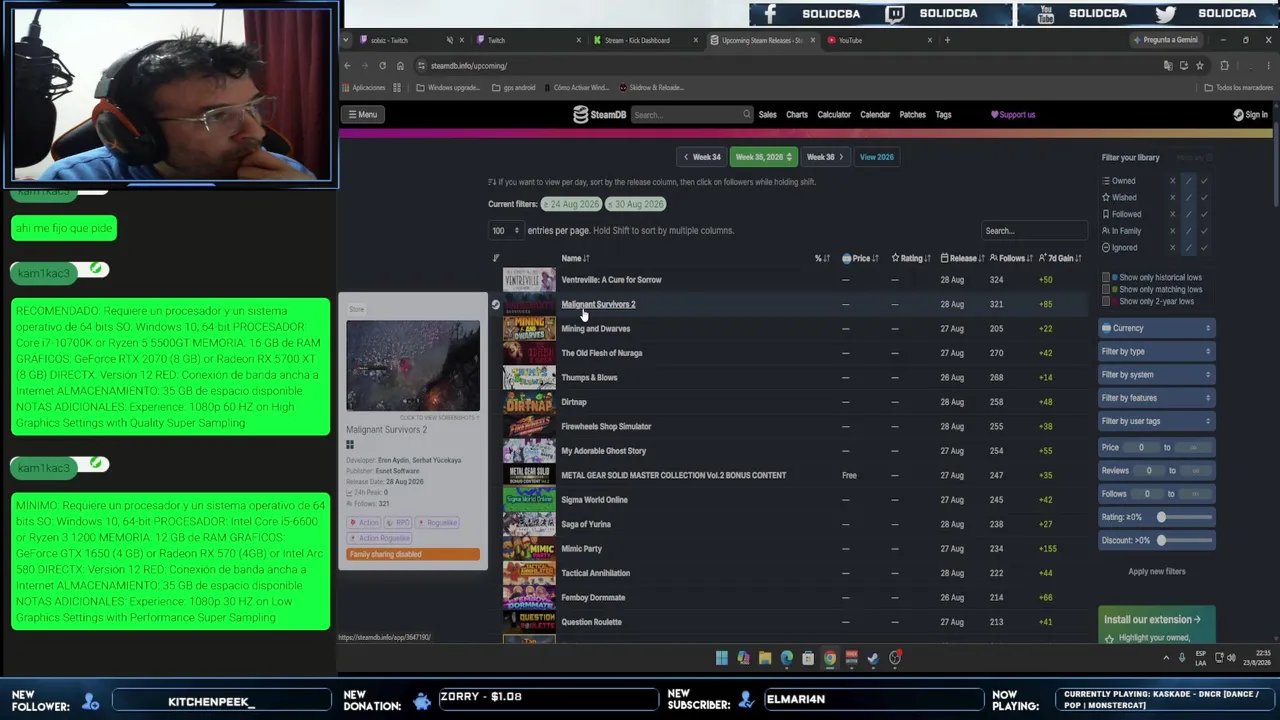Include only Wished games with the check toggle
Image resolution: width=1280 pixels, height=720 pixels.
coord(1205,198)
